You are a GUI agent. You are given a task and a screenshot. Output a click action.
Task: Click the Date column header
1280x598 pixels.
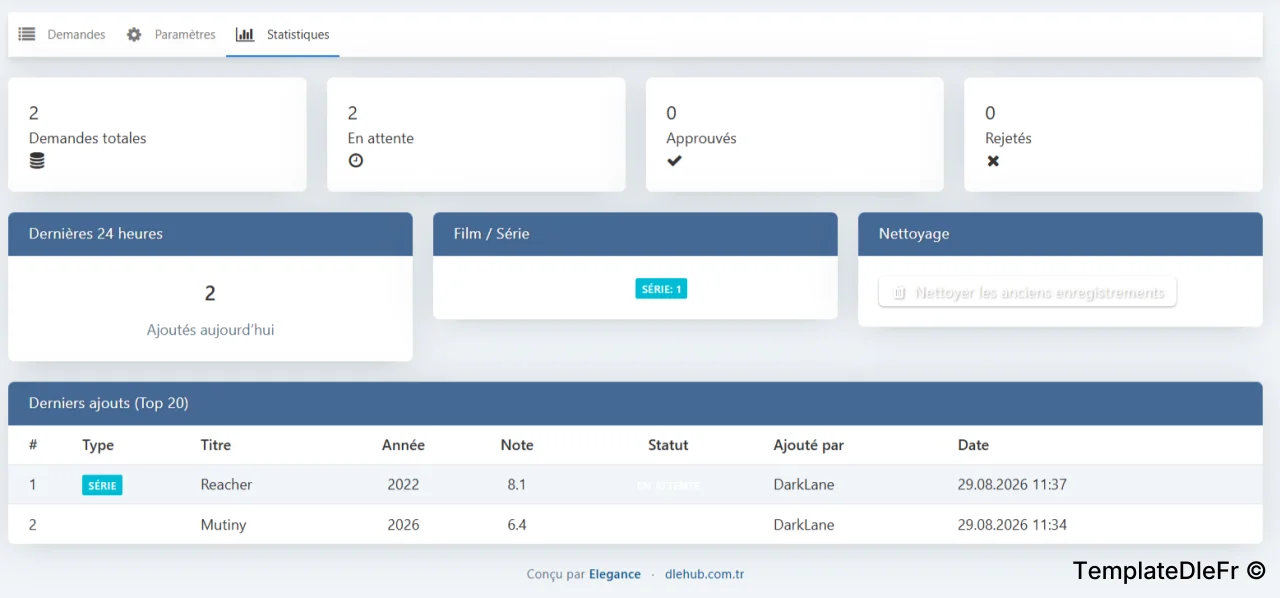click(973, 445)
